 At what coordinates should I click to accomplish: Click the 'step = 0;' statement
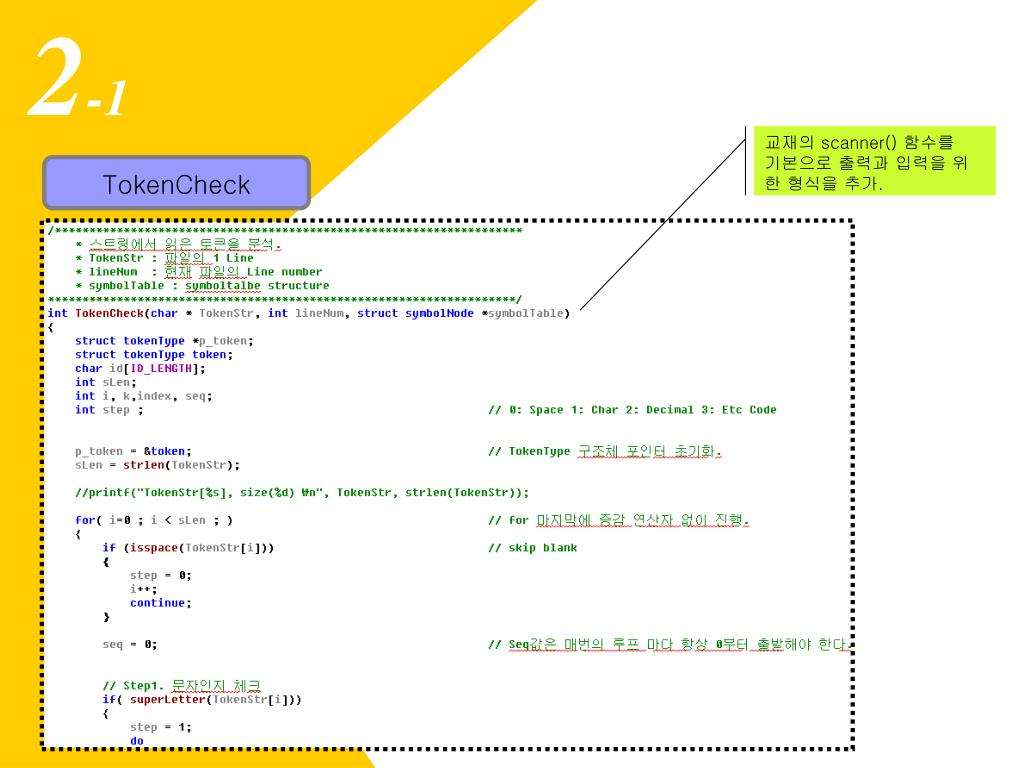(160, 575)
